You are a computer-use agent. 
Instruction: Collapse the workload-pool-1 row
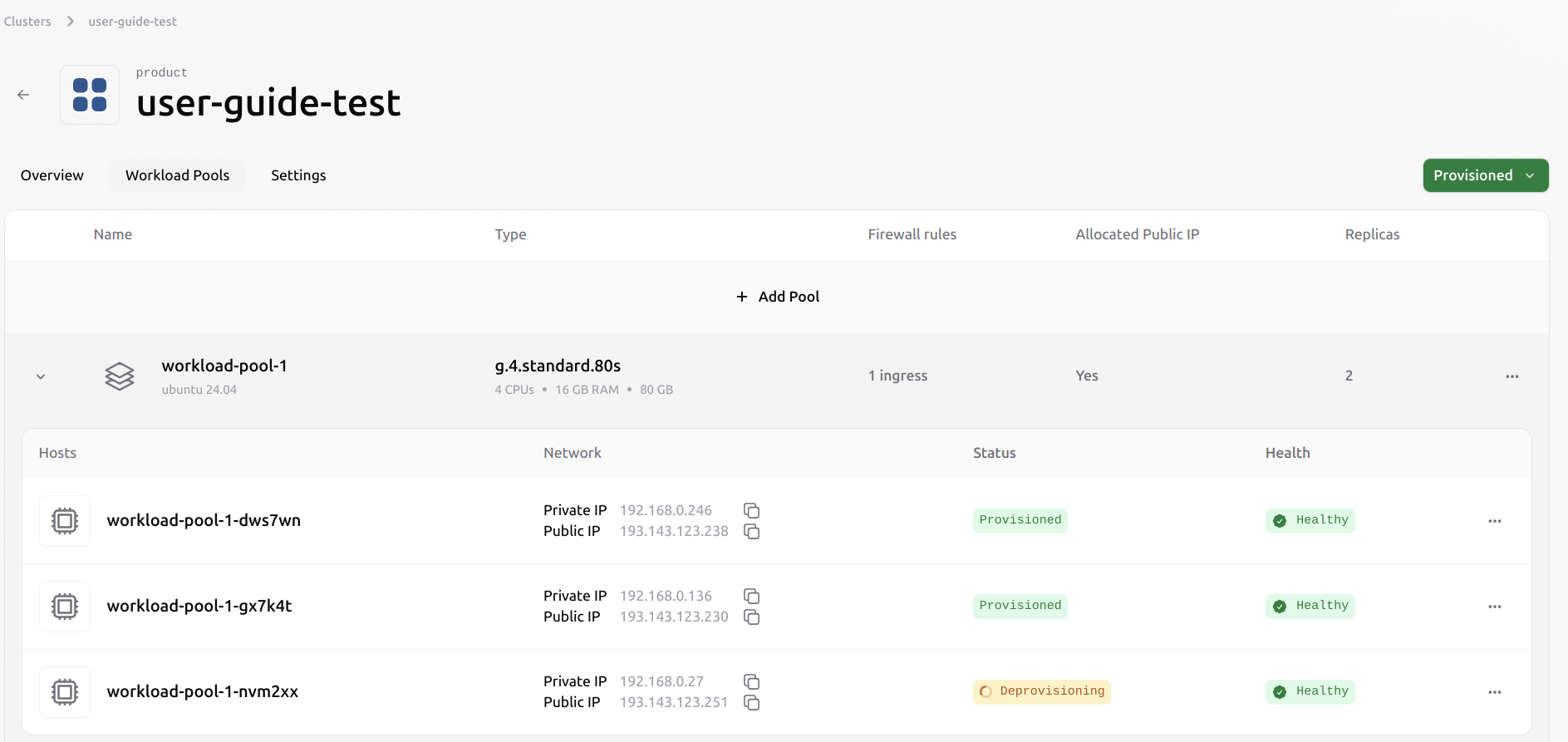point(41,376)
